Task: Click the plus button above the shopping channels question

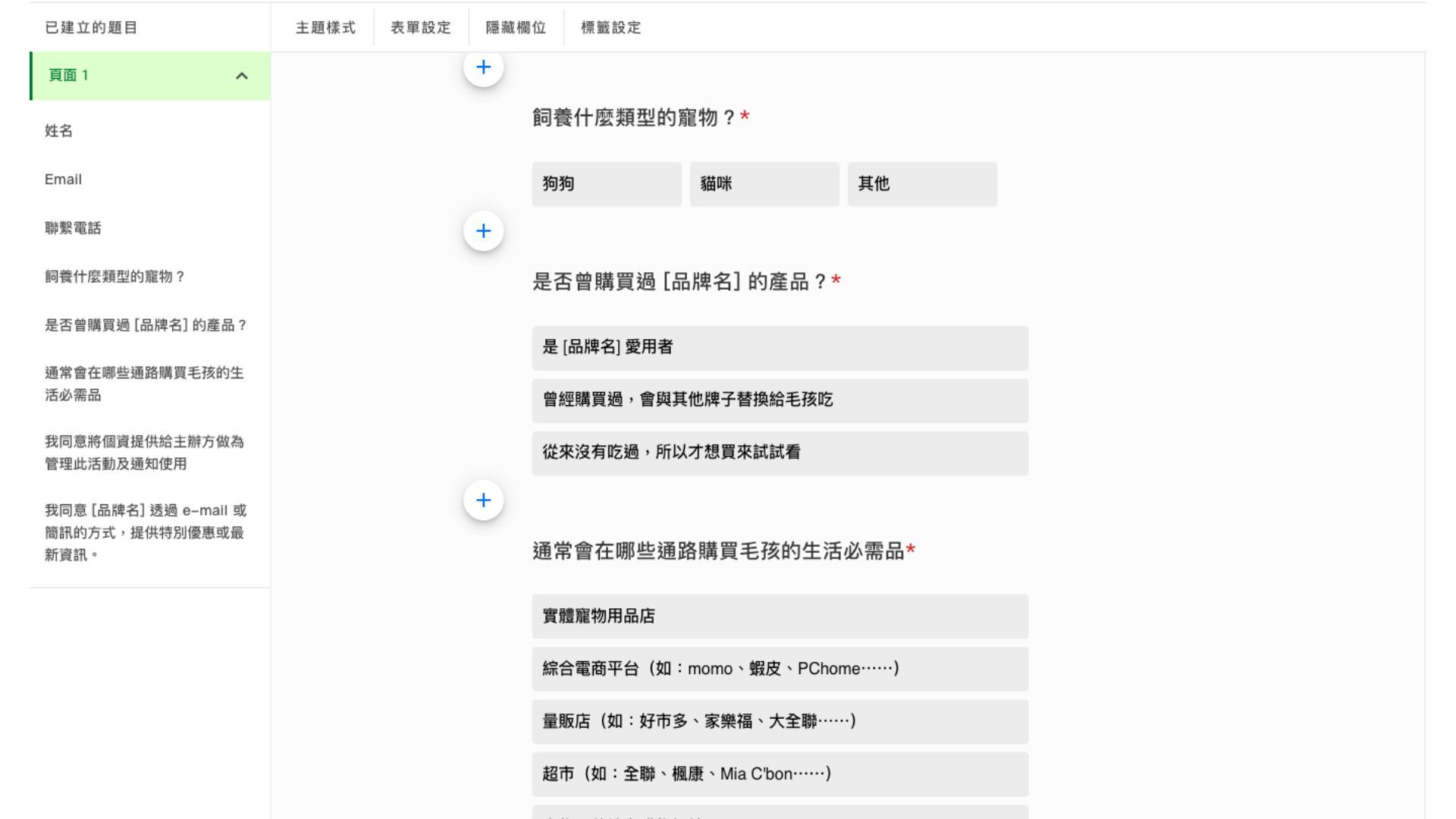Action: (x=483, y=500)
